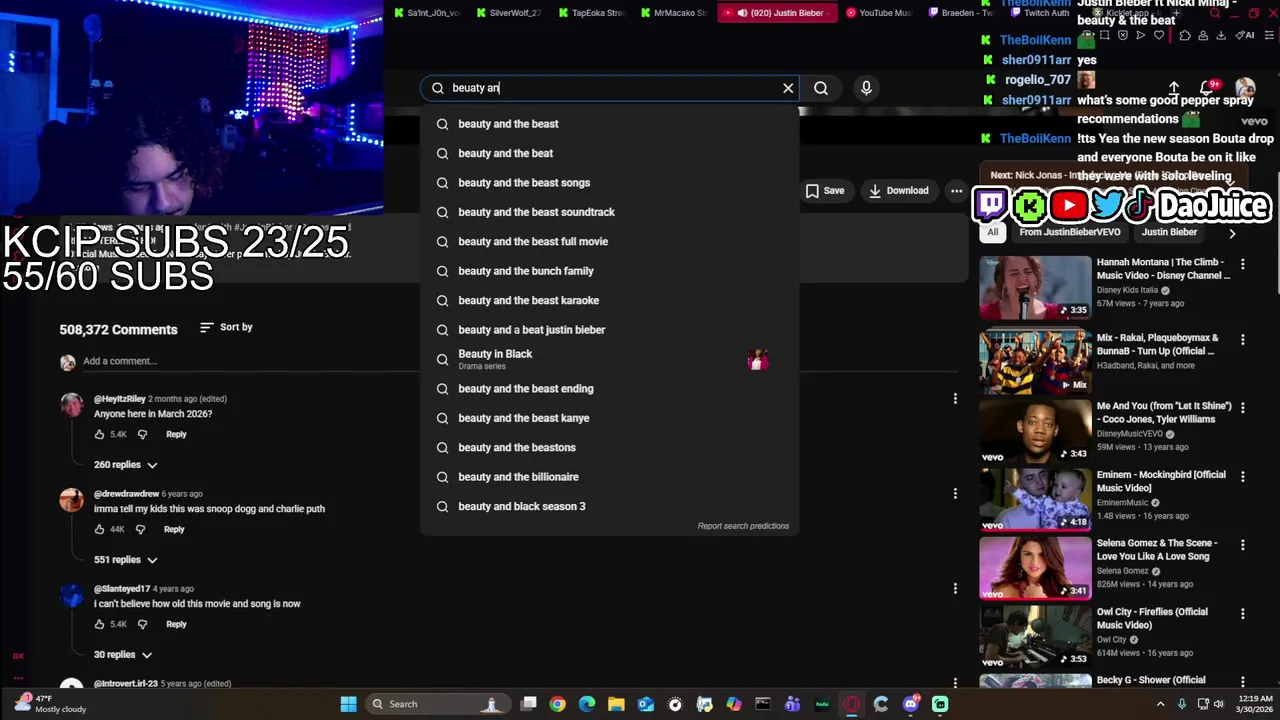Choose suggestion beauty and the beast soundtrack
The width and height of the screenshot is (1280, 720).
click(x=609, y=212)
